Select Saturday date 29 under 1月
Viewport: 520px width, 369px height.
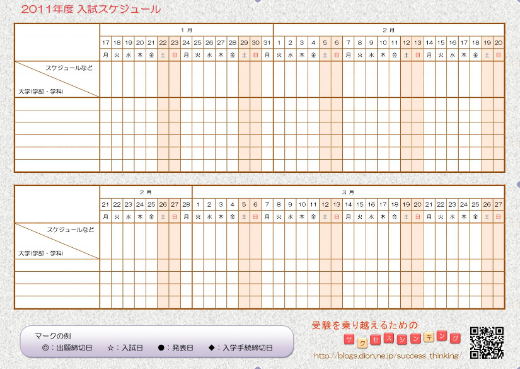(x=244, y=42)
